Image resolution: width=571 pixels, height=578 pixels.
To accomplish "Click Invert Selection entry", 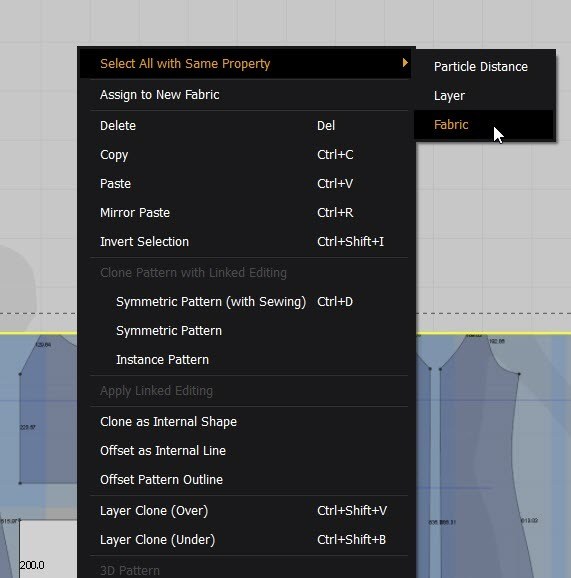I will tap(246, 242).
